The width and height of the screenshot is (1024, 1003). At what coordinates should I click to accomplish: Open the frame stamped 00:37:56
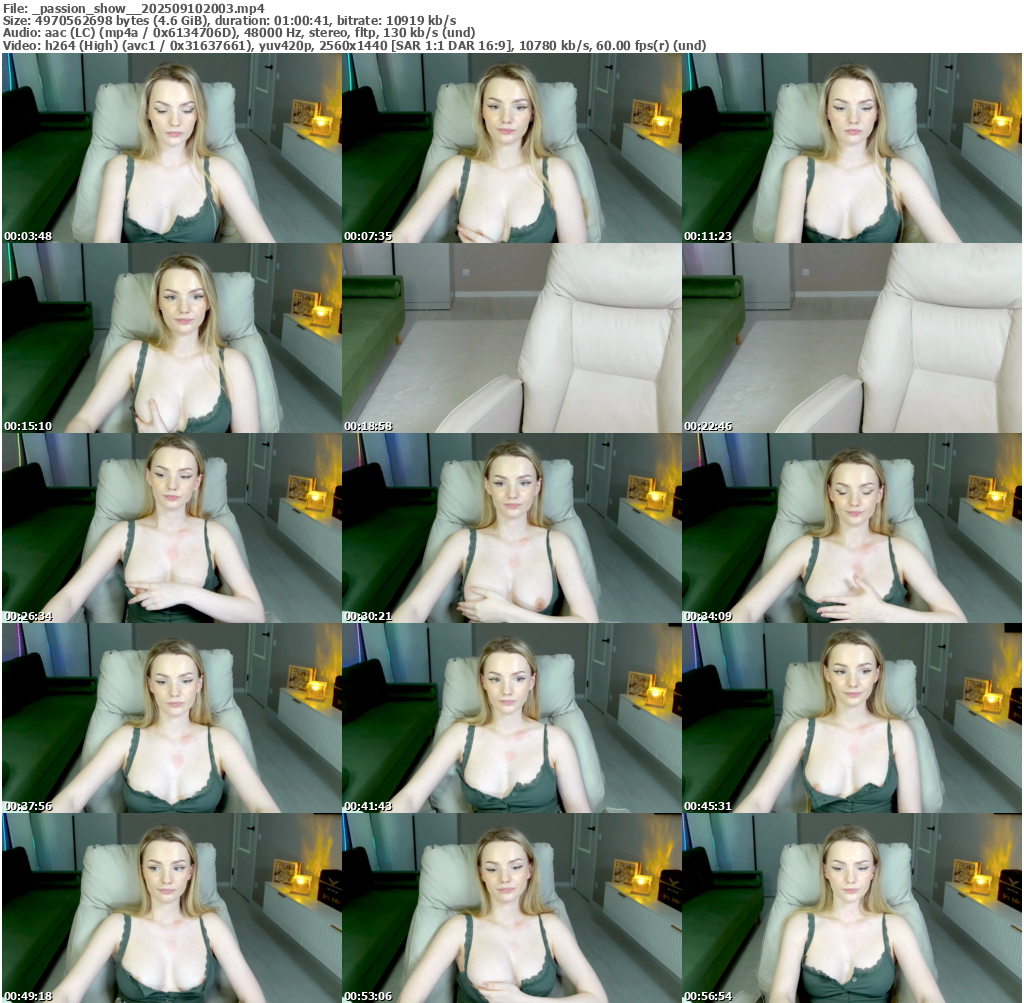[x=171, y=718]
